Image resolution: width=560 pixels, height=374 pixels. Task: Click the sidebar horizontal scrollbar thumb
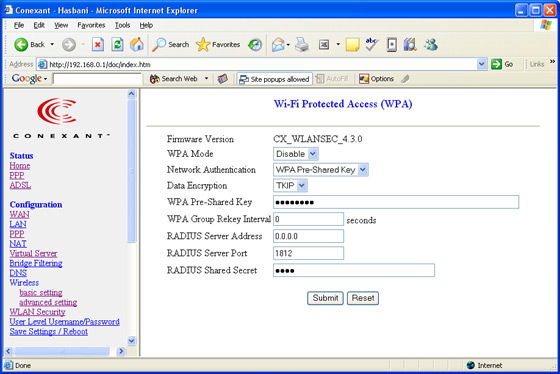(x=62, y=351)
